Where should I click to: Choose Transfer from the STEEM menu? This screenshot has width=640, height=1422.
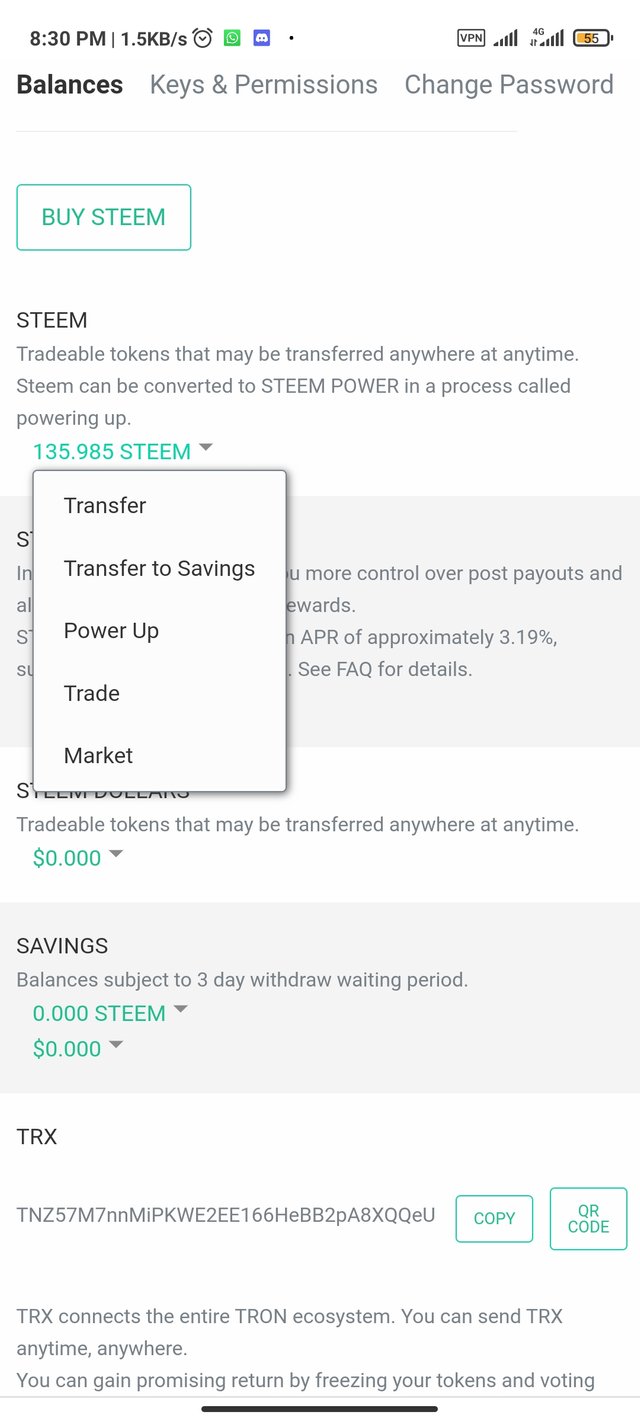pos(105,505)
